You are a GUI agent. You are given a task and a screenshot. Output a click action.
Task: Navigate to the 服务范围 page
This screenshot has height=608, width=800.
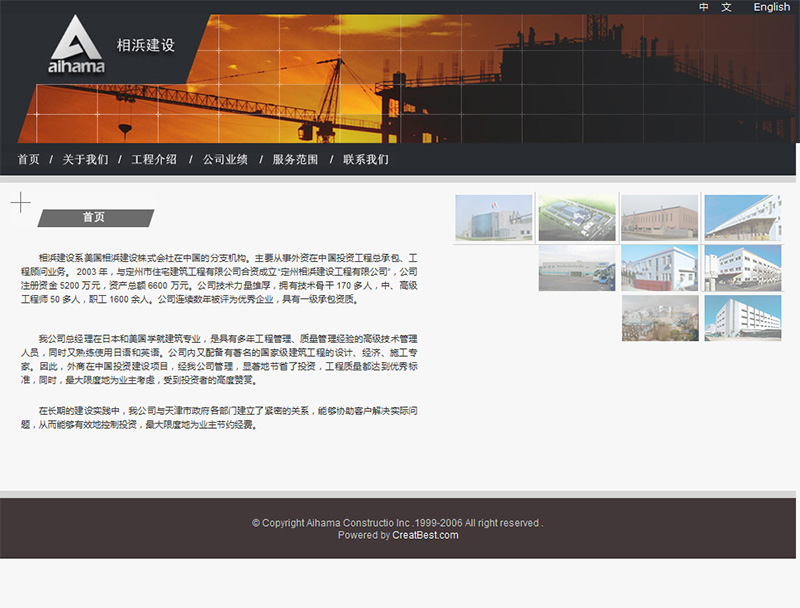(x=295, y=159)
